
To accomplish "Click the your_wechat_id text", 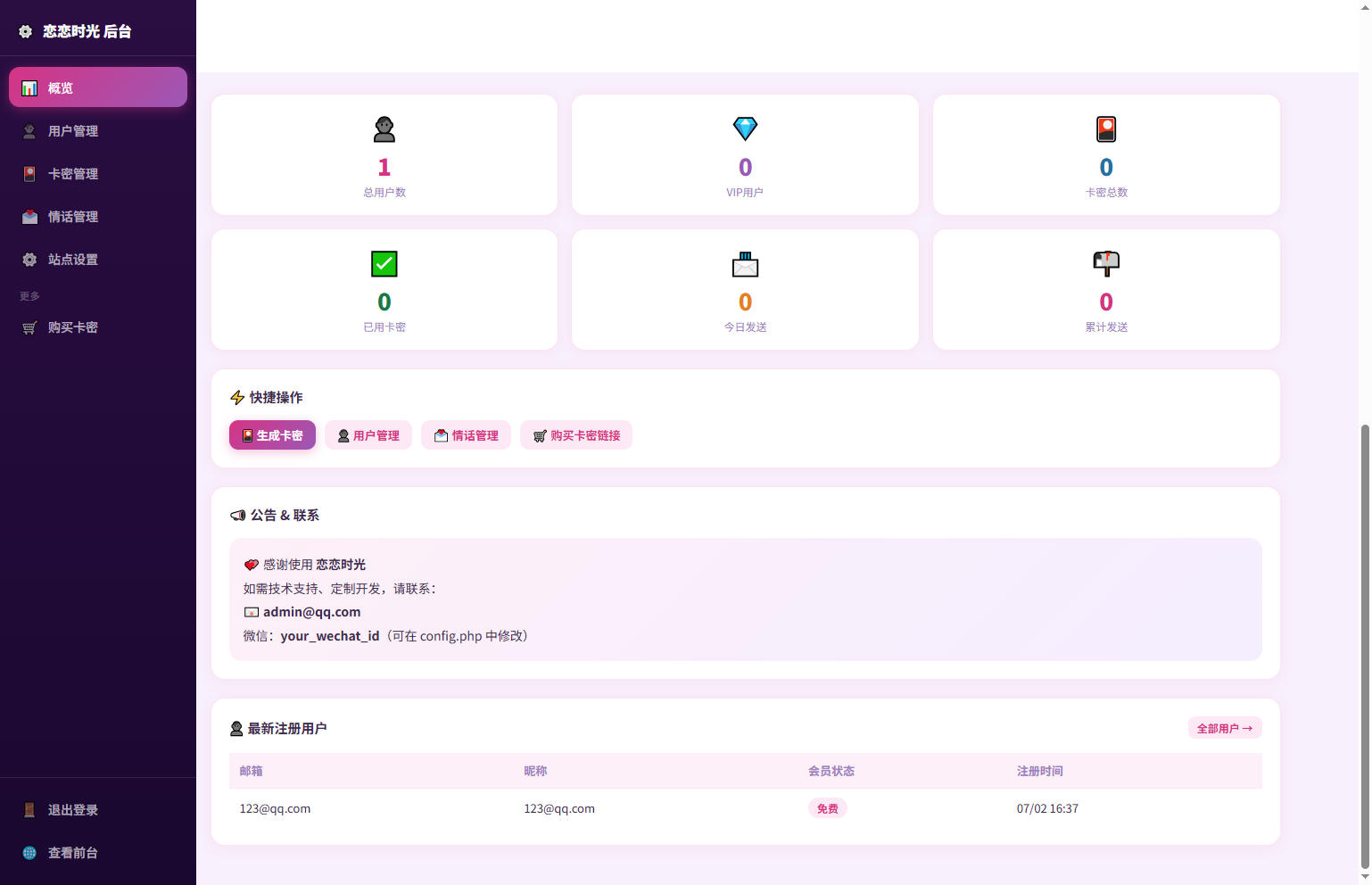I will [x=330, y=636].
